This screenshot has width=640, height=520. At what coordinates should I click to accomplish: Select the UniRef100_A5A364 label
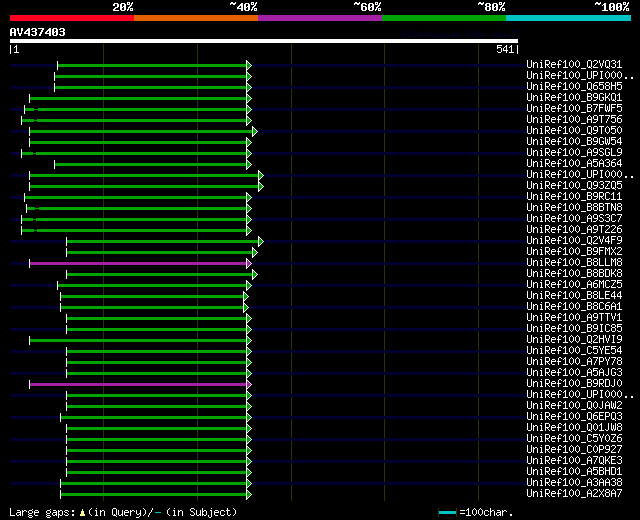[574, 163]
